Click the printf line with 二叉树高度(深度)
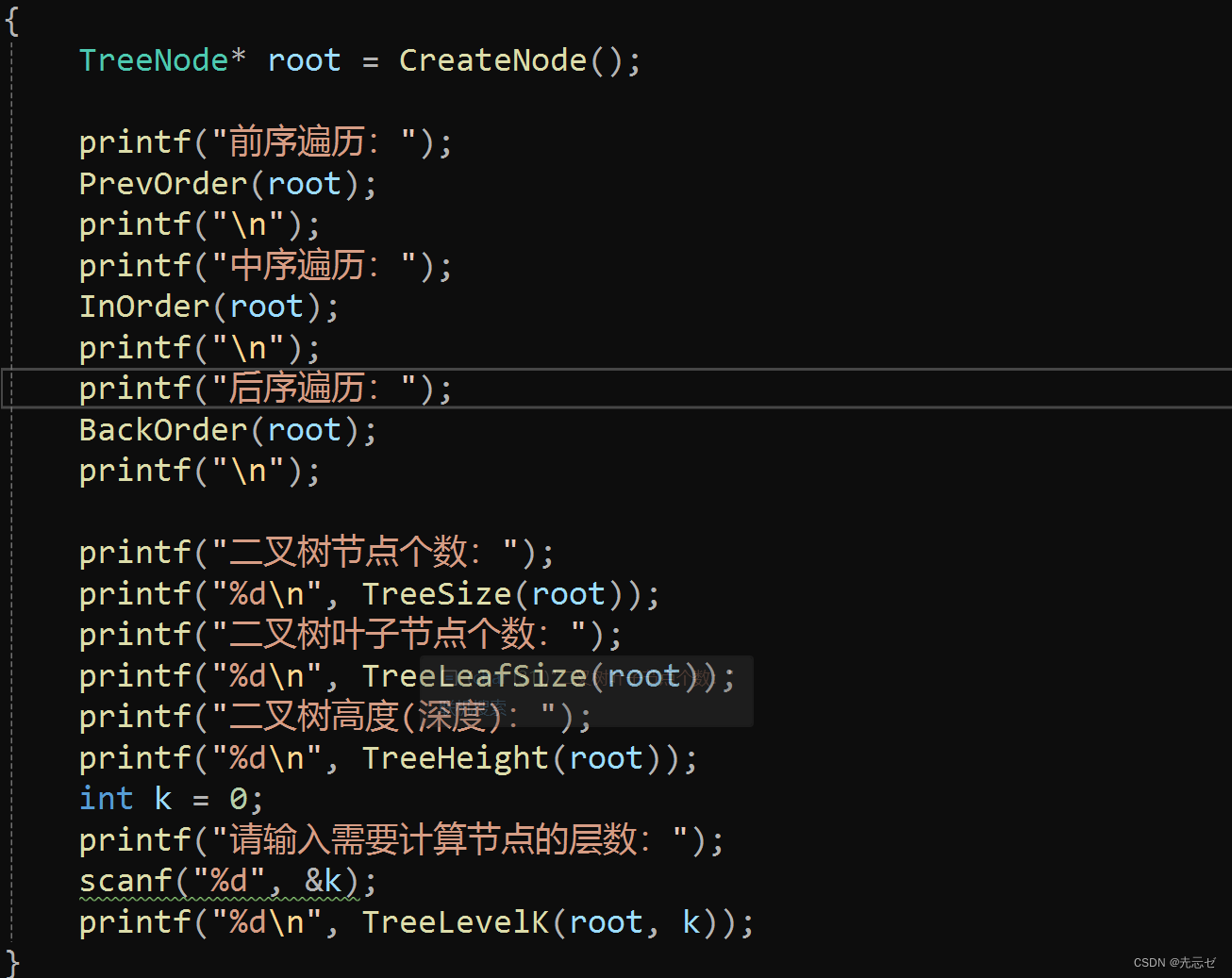The image size is (1232, 978). (335, 717)
